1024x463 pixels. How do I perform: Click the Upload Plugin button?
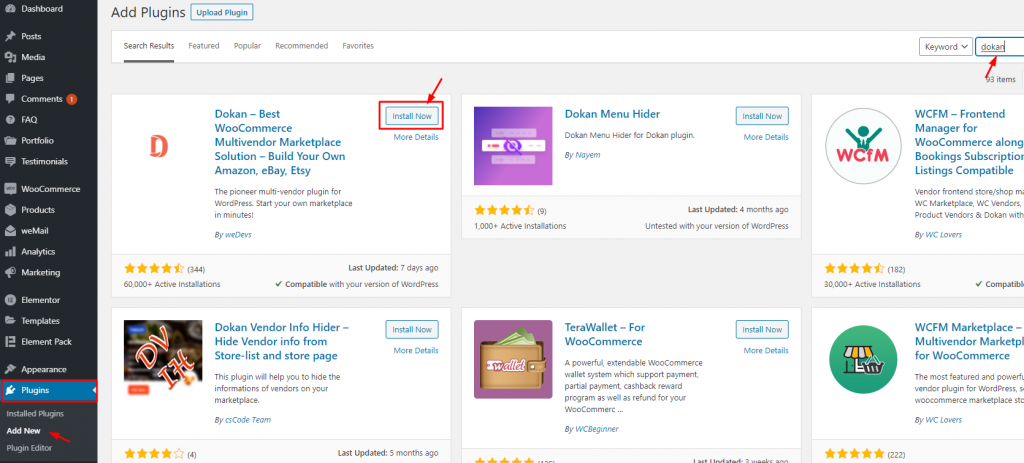pos(221,13)
